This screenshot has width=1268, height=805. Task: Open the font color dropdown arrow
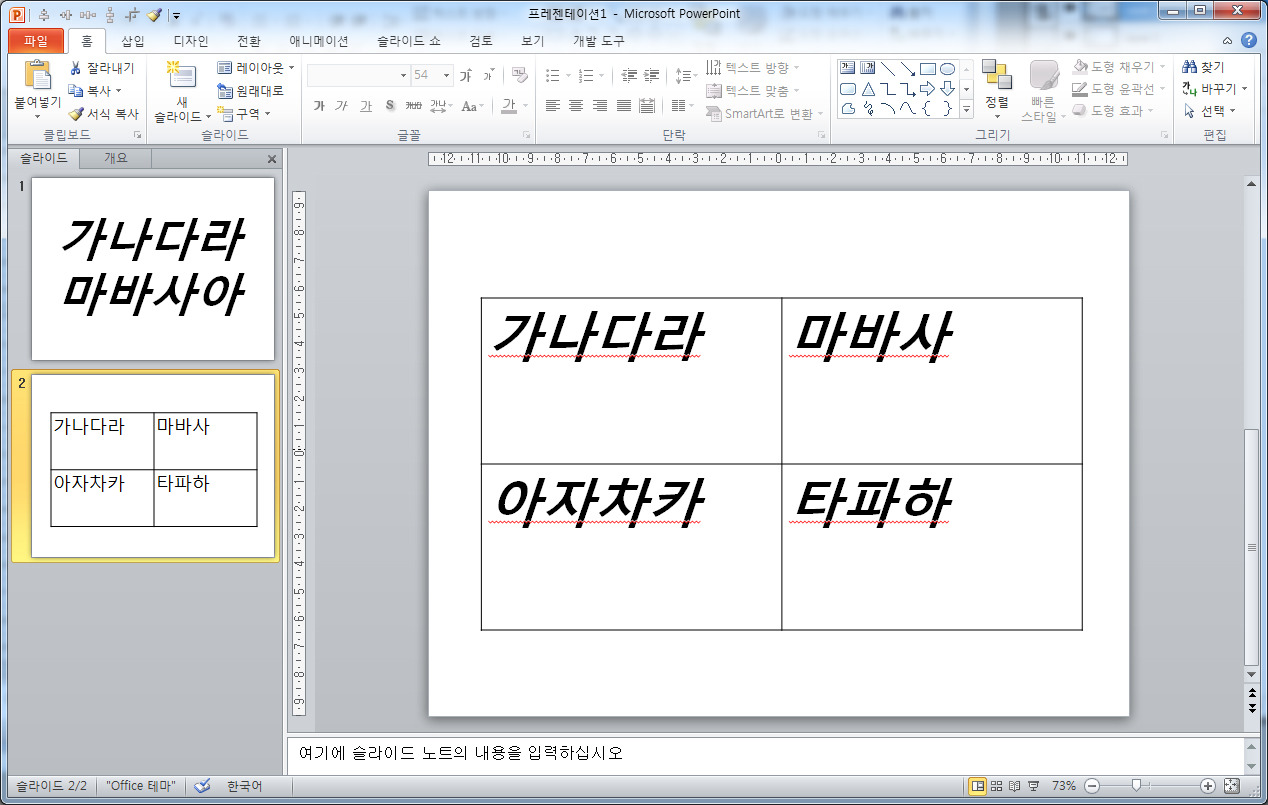(x=526, y=106)
